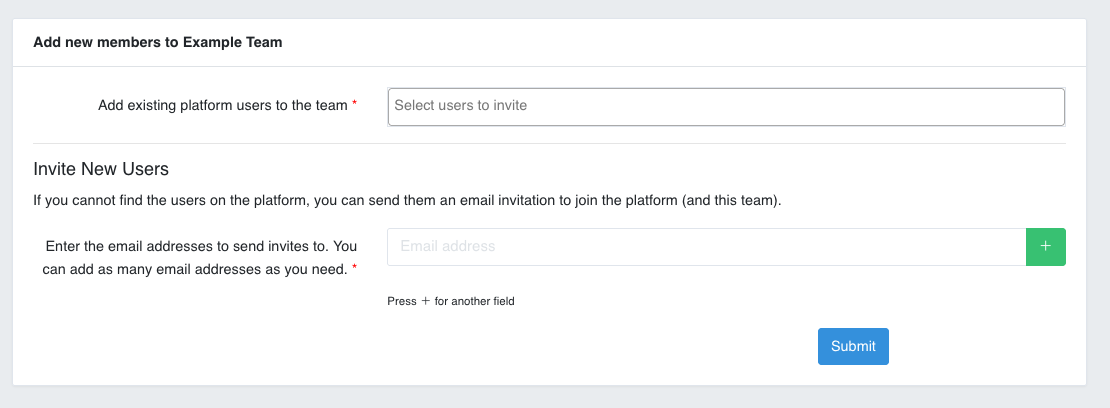Viewport: 1110px width, 408px height.
Task: Click the red asterisk after the existing users label
Action: 355,105
